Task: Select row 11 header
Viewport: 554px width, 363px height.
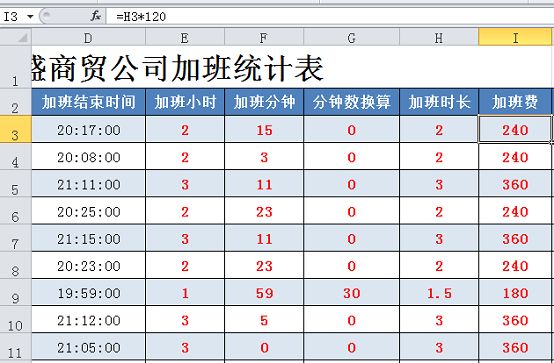Action: point(16,347)
